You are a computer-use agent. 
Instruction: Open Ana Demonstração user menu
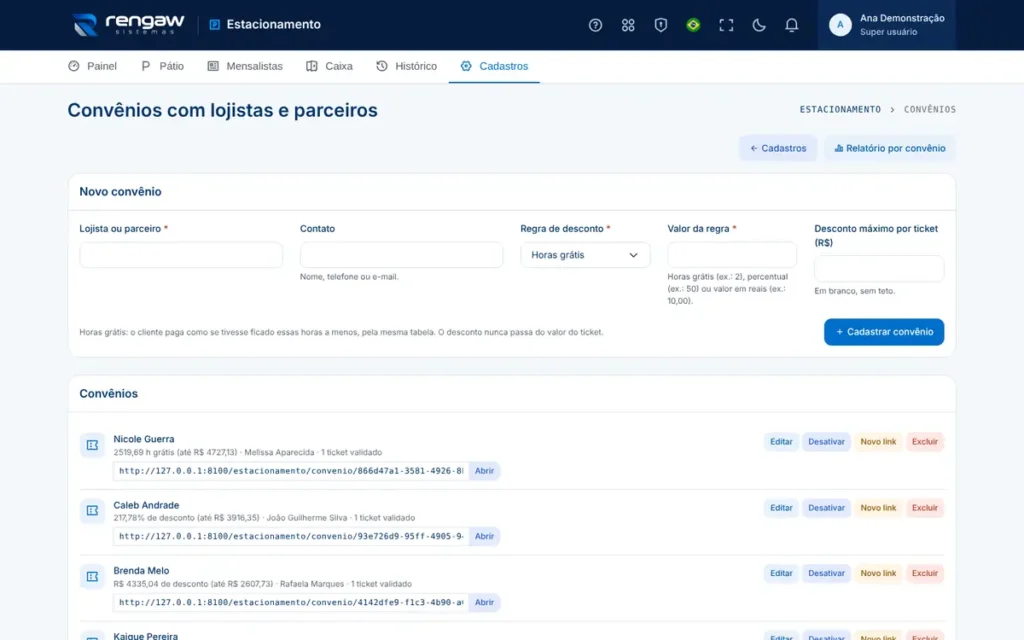tap(886, 25)
